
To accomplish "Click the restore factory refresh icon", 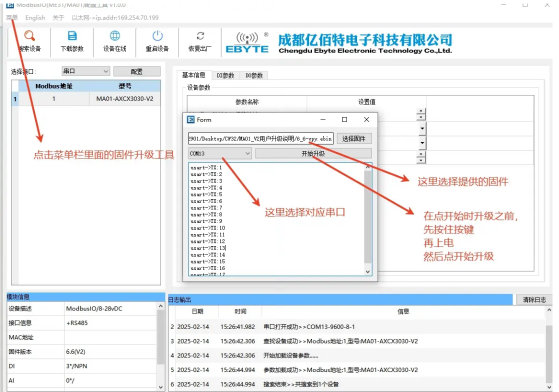I will point(200,36).
